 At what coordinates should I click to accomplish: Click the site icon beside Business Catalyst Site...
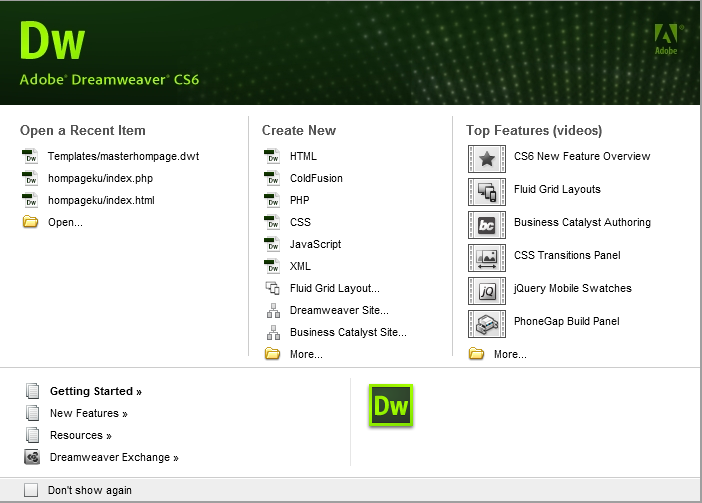click(273, 332)
